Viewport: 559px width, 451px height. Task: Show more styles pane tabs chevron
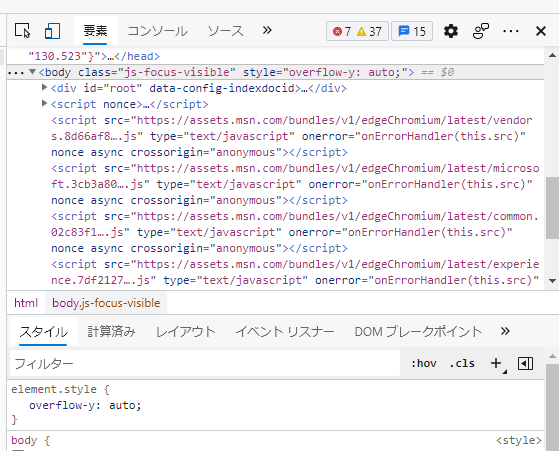[505, 331]
